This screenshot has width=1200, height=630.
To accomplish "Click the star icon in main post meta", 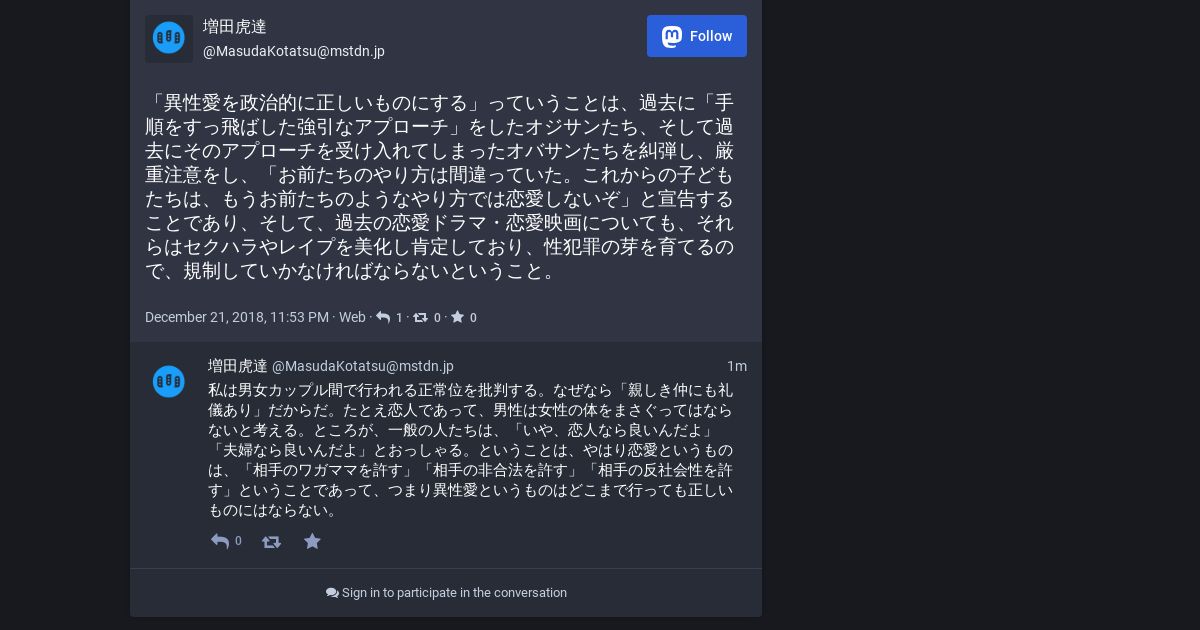I will (457, 317).
